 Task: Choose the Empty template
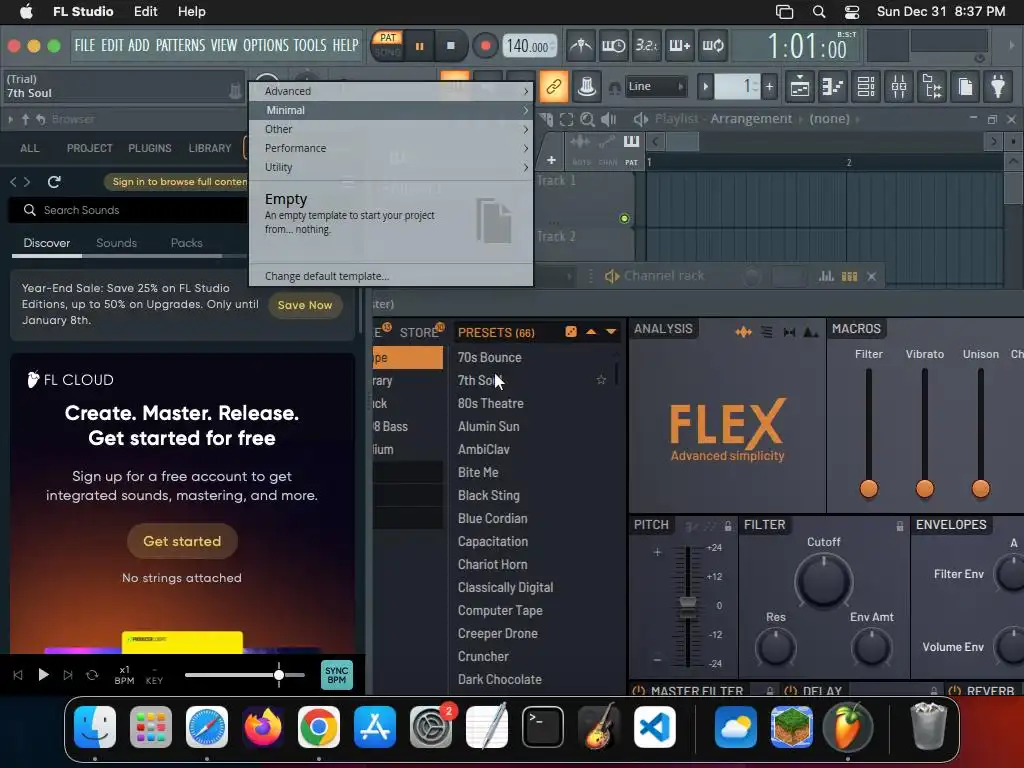(391, 221)
